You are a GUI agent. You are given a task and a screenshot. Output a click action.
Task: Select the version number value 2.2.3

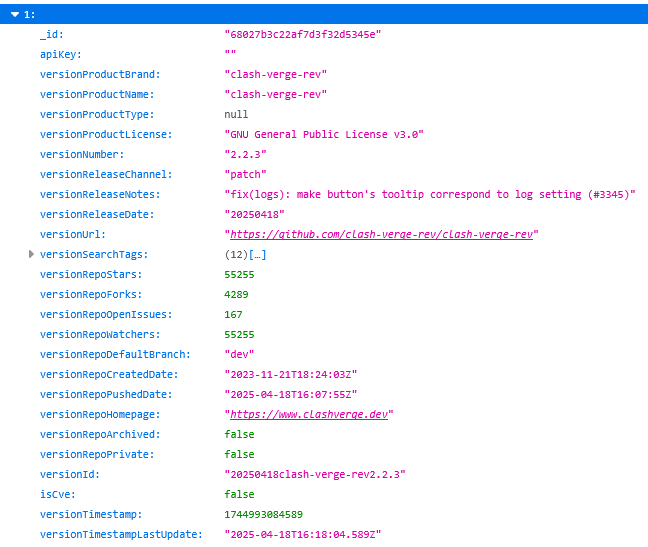pos(245,154)
